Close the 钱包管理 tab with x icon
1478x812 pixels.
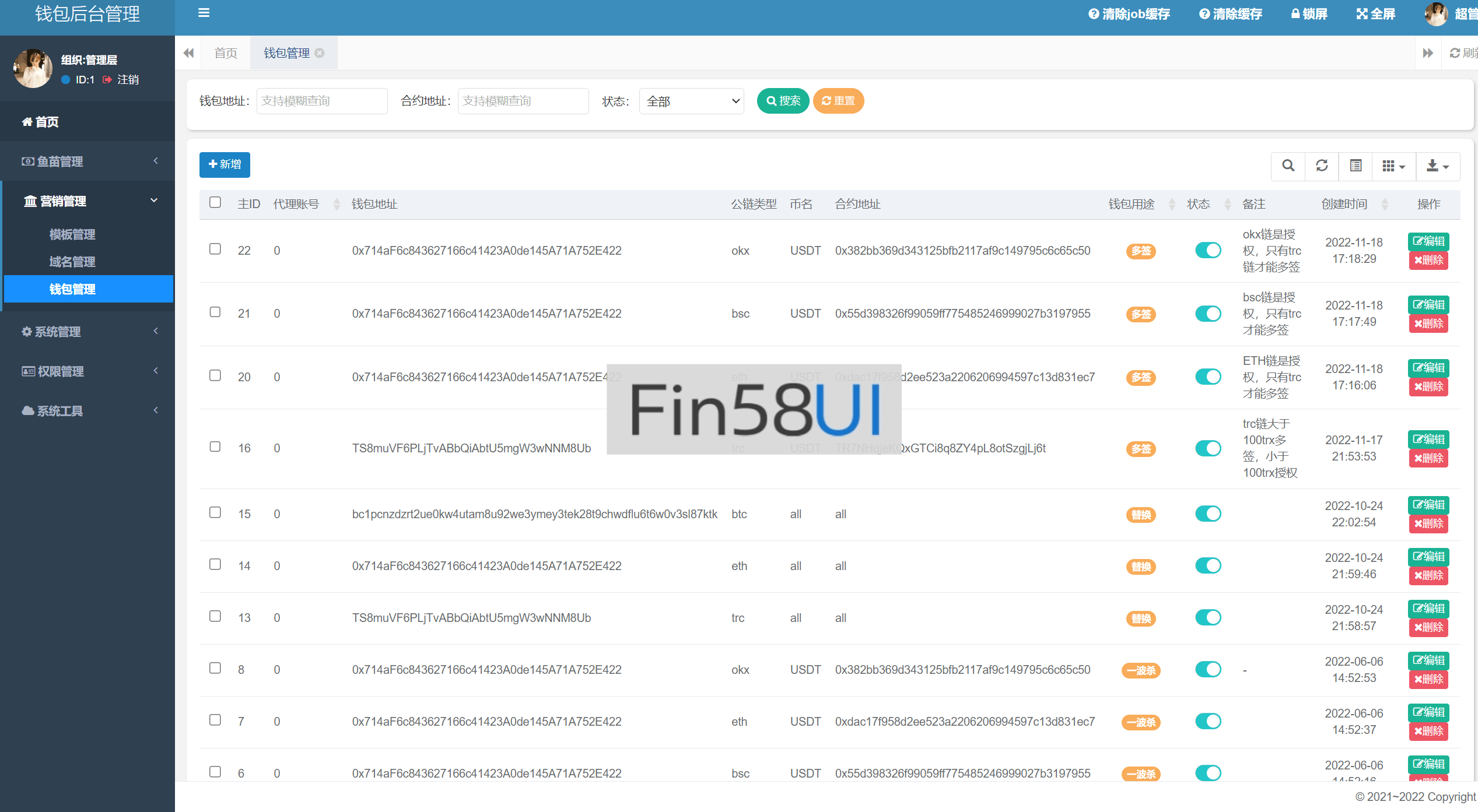click(x=320, y=53)
